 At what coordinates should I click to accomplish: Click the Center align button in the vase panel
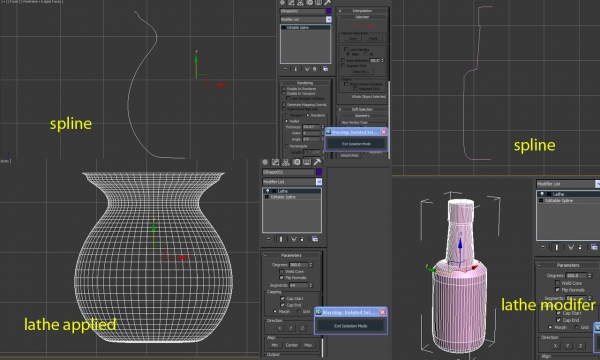(x=292, y=345)
